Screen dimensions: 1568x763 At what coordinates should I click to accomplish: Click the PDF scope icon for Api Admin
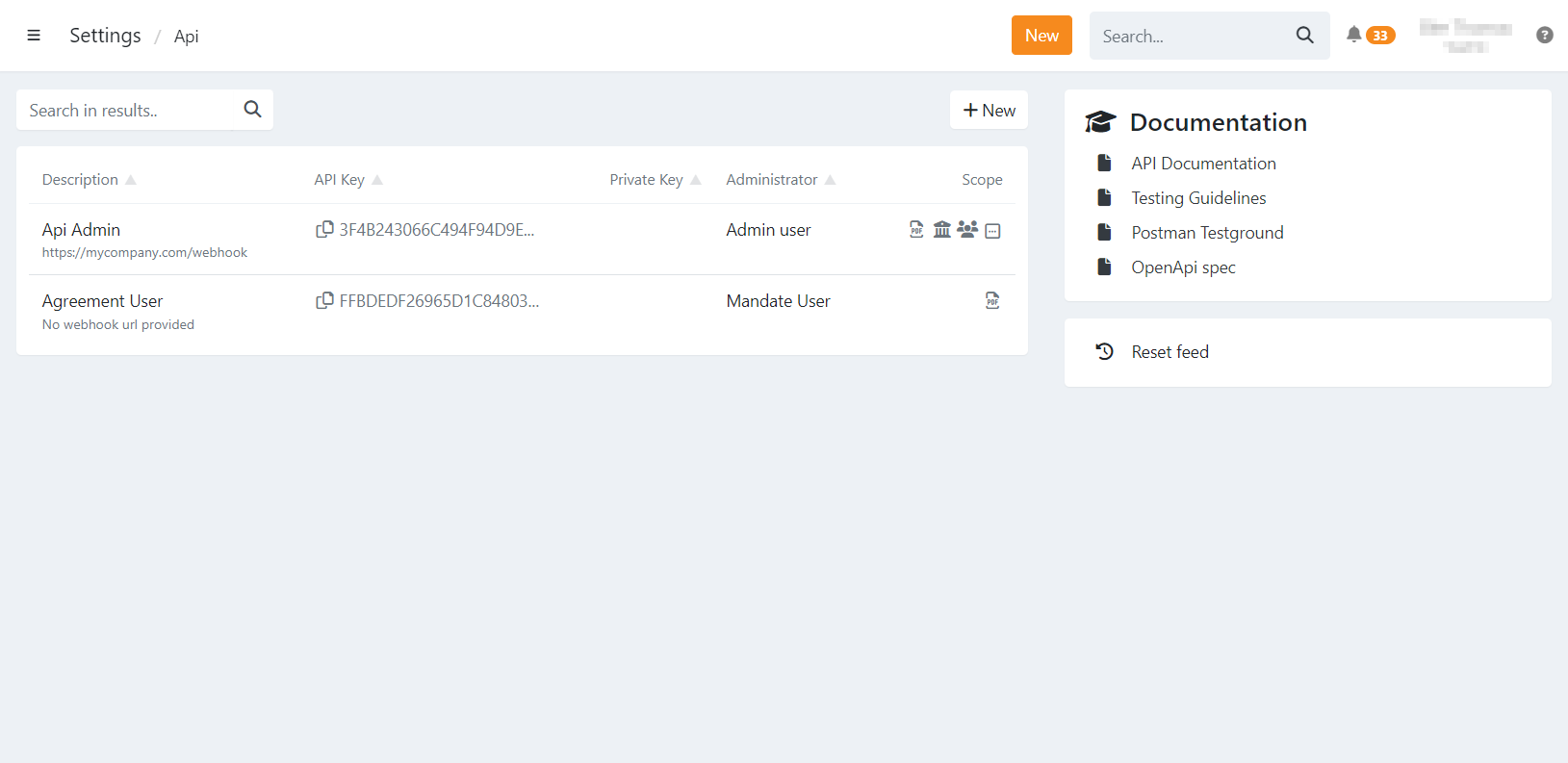pyautogui.click(x=916, y=229)
